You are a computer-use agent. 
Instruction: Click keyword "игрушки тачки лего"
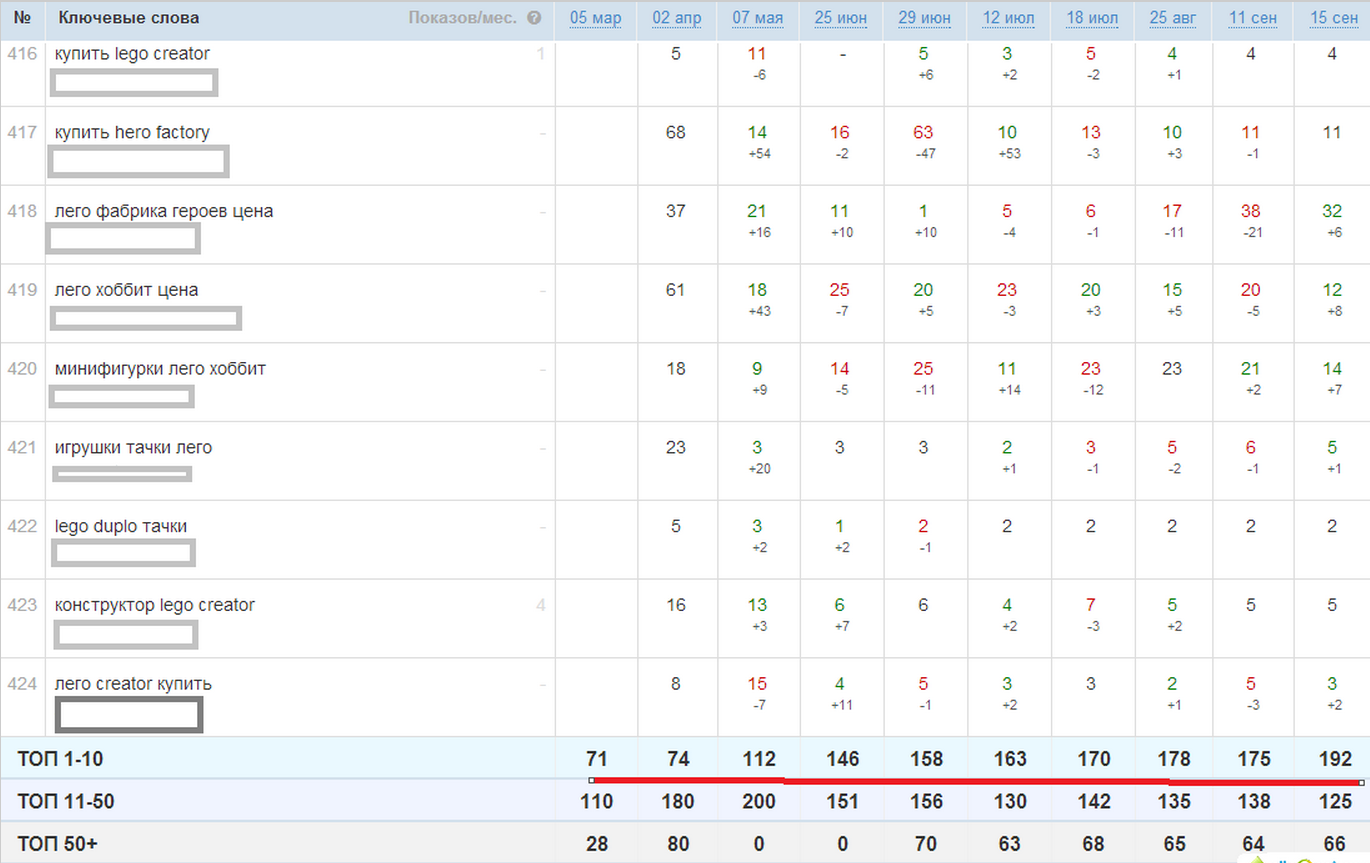(x=133, y=448)
